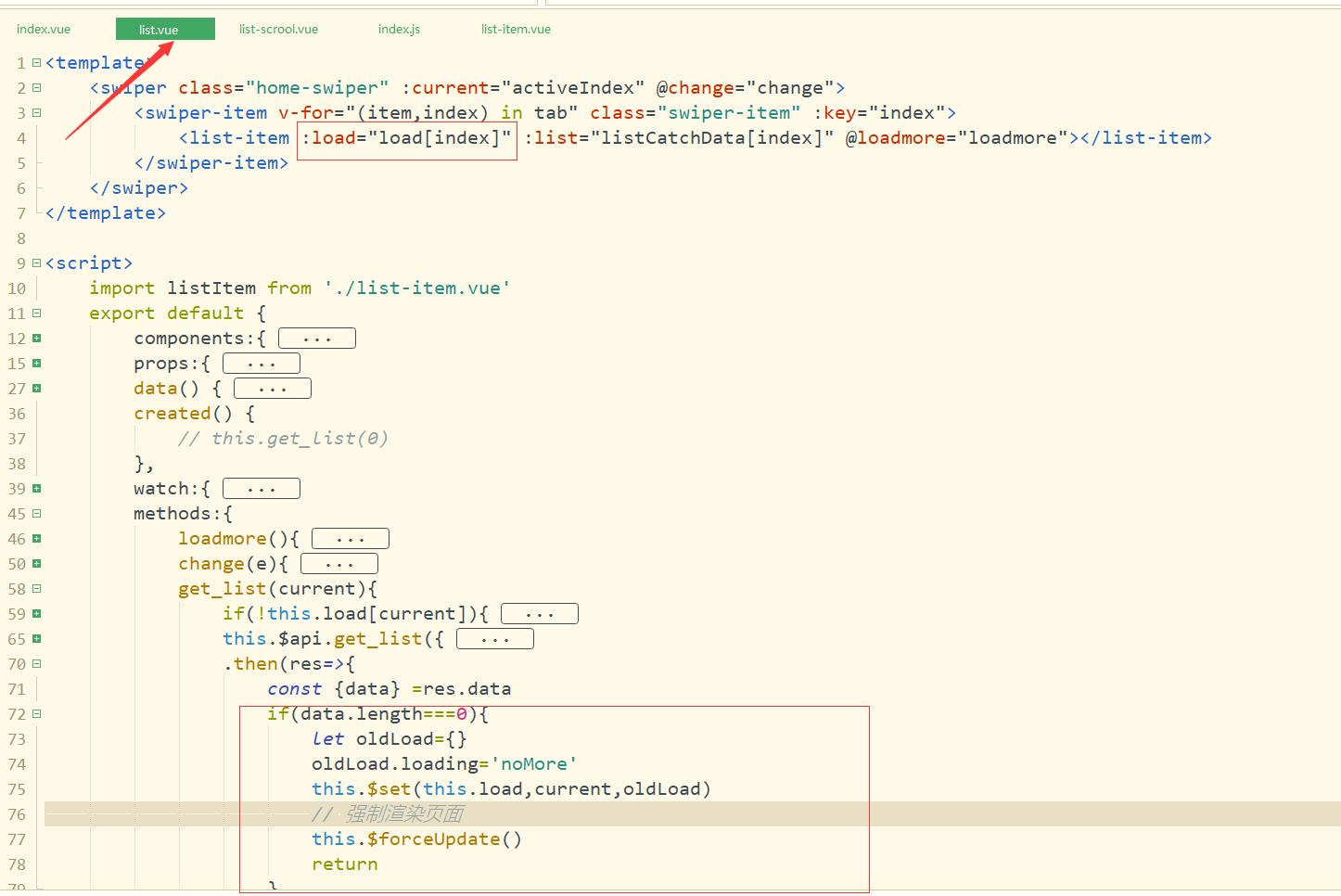Expand folded if block at line 59
This screenshot has width=1341, height=896.
37,614
